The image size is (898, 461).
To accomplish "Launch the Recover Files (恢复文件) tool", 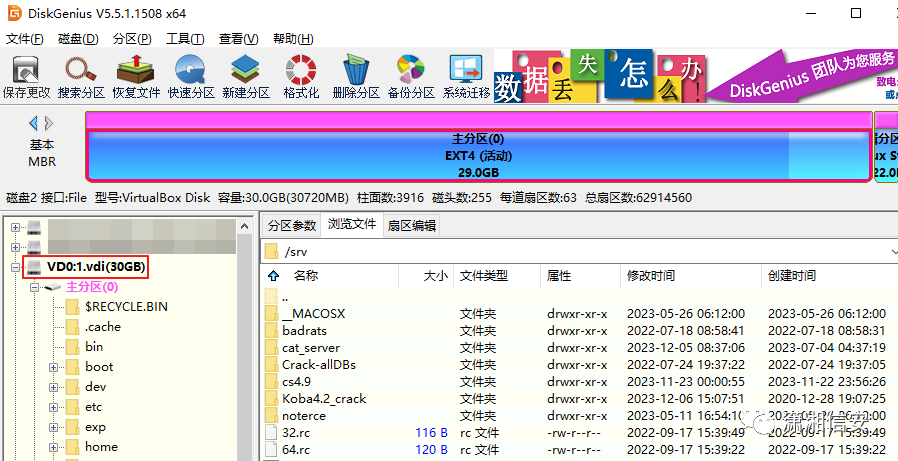I will pyautogui.click(x=136, y=77).
